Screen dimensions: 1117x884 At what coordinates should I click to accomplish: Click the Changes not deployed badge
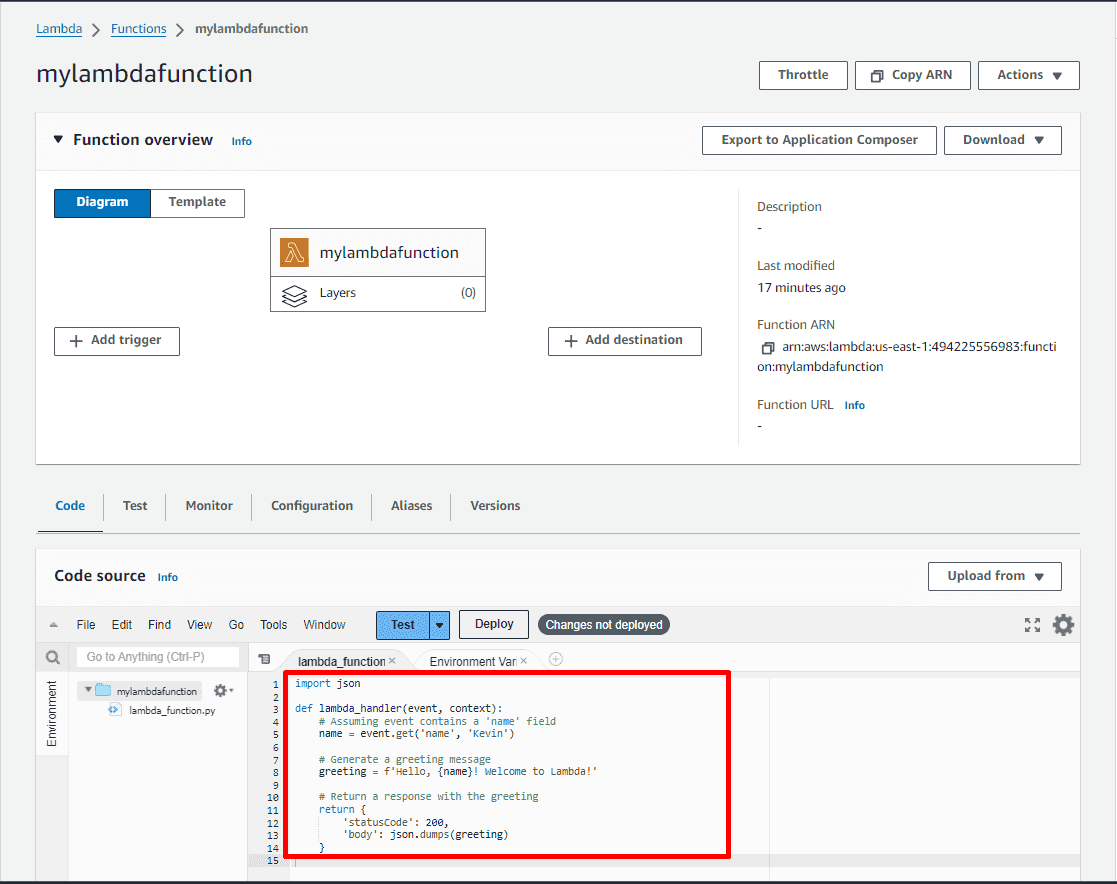(x=603, y=625)
